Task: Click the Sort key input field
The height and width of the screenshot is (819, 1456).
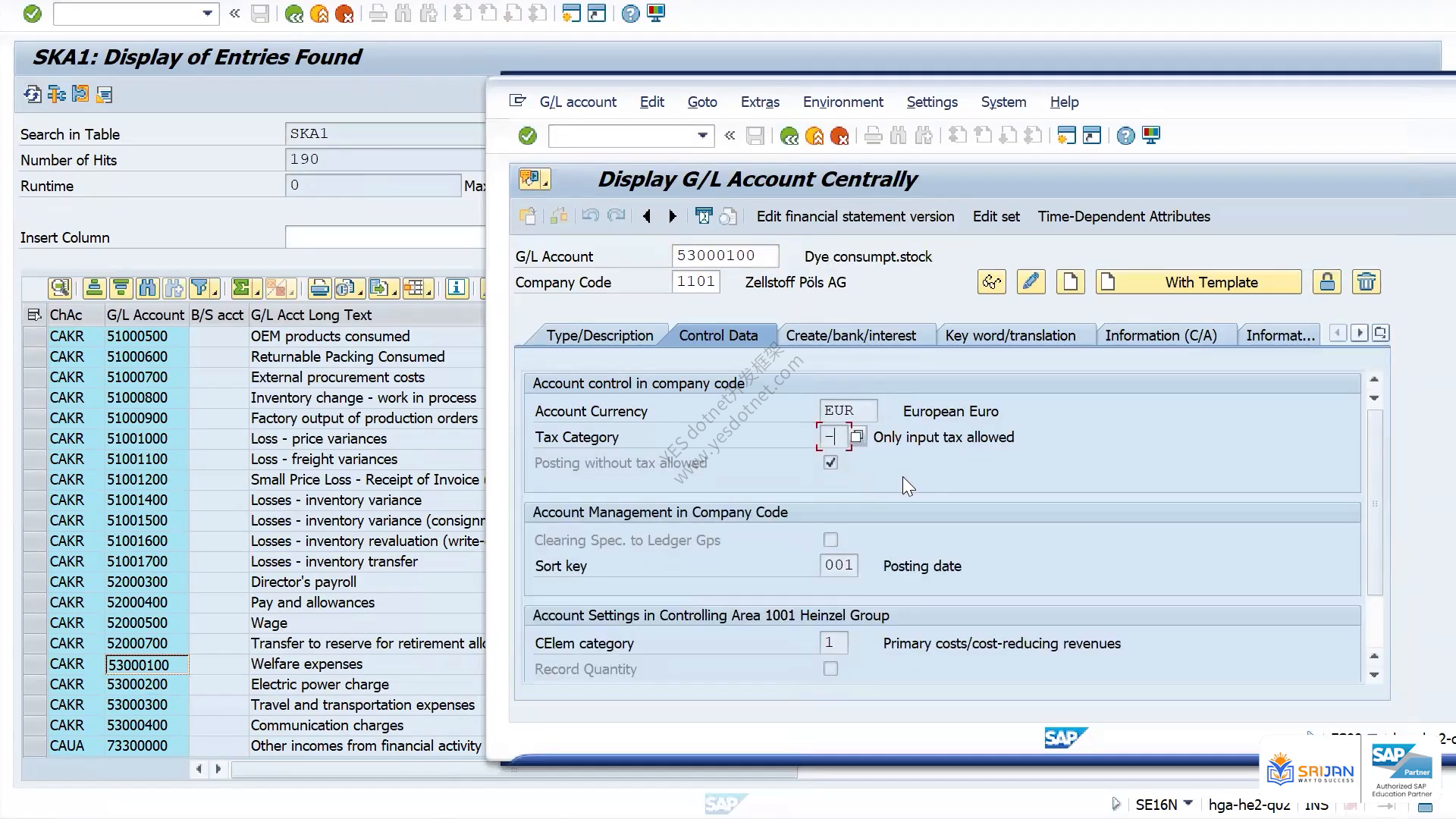Action: (839, 565)
